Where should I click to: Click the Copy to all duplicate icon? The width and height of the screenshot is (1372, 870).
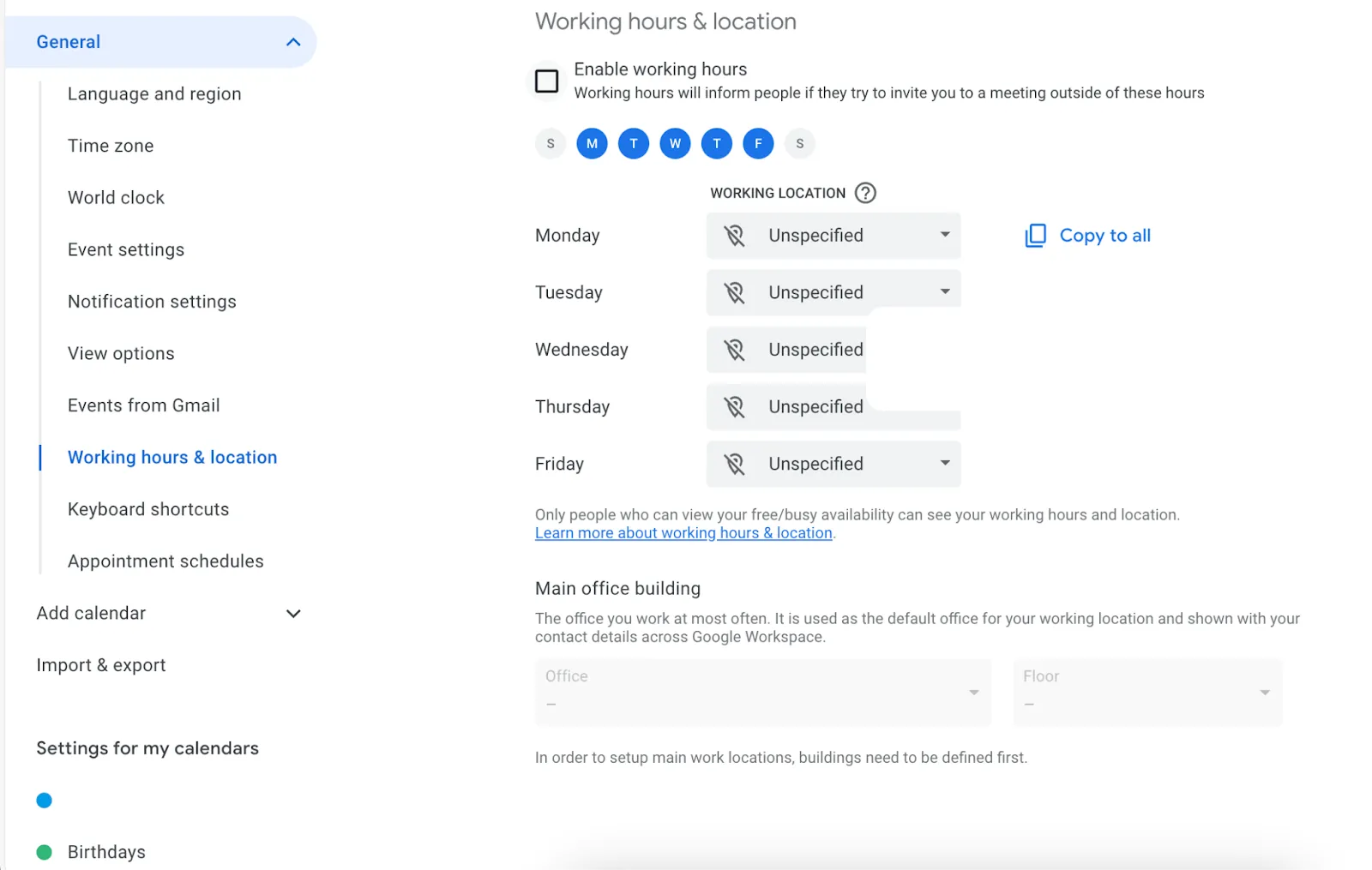1035,236
